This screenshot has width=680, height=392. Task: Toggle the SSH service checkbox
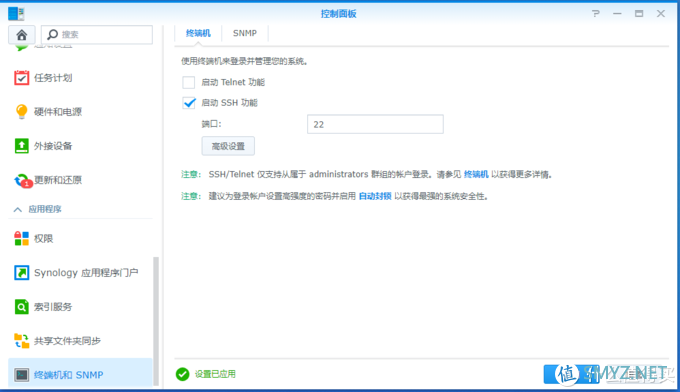(189, 103)
